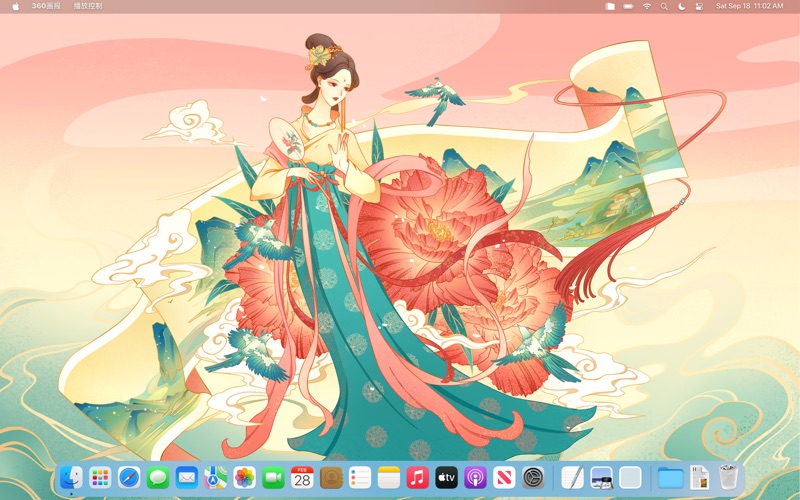Open the Trash in the Dock
This screenshot has width=800, height=500.
coord(728,477)
